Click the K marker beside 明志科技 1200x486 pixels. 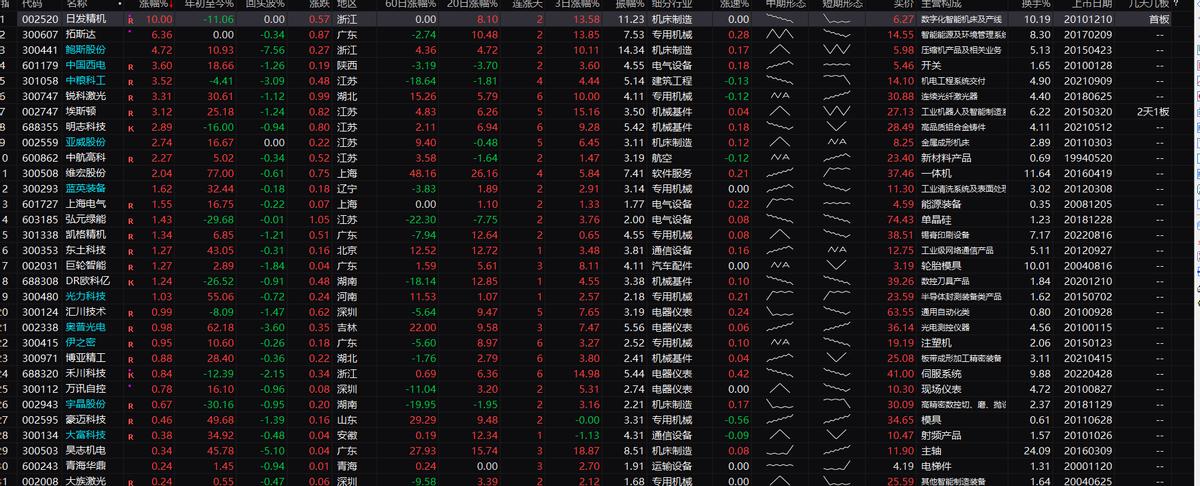pos(130,127)
